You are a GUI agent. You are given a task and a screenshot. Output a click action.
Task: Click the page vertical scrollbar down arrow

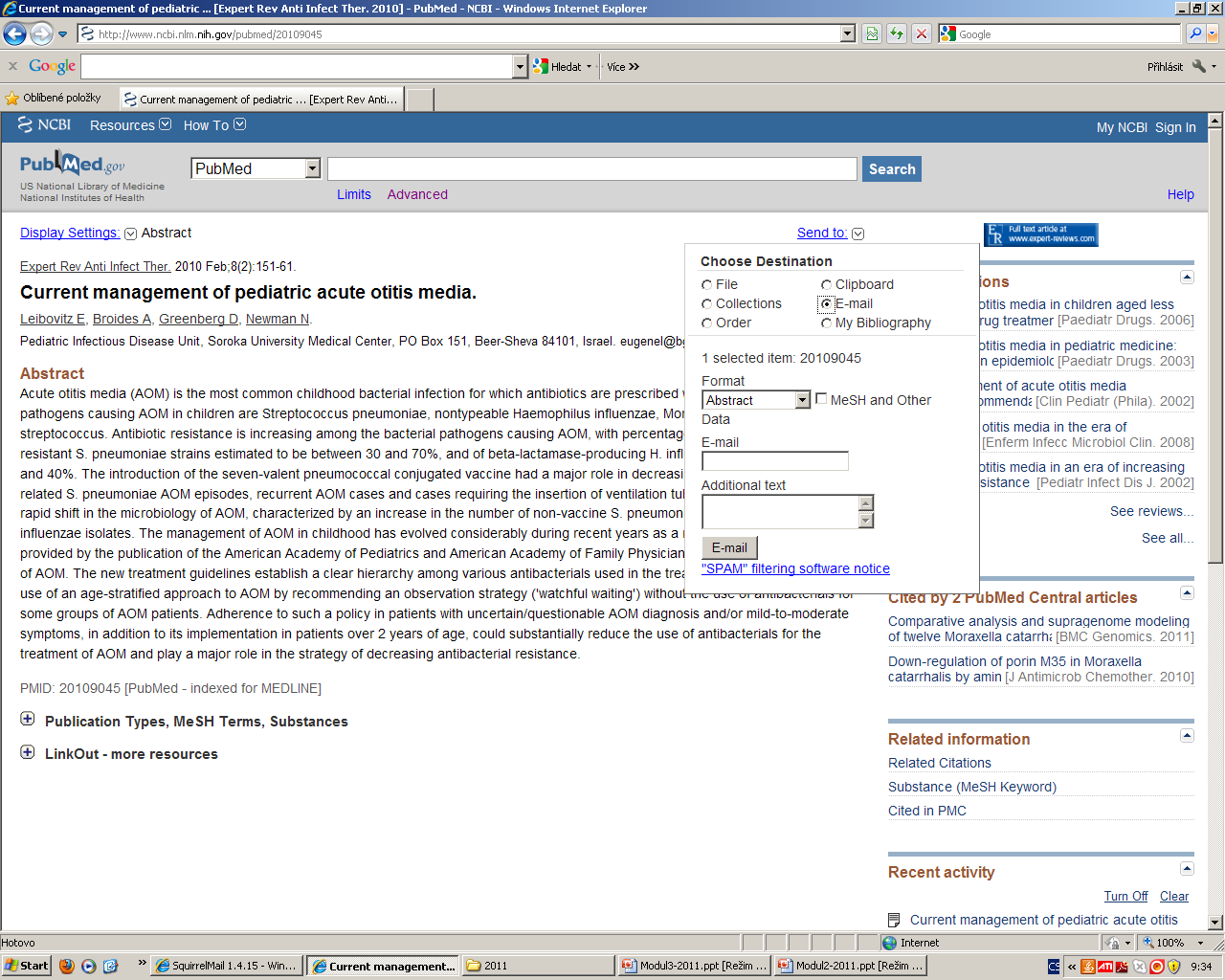[1215, 923]
